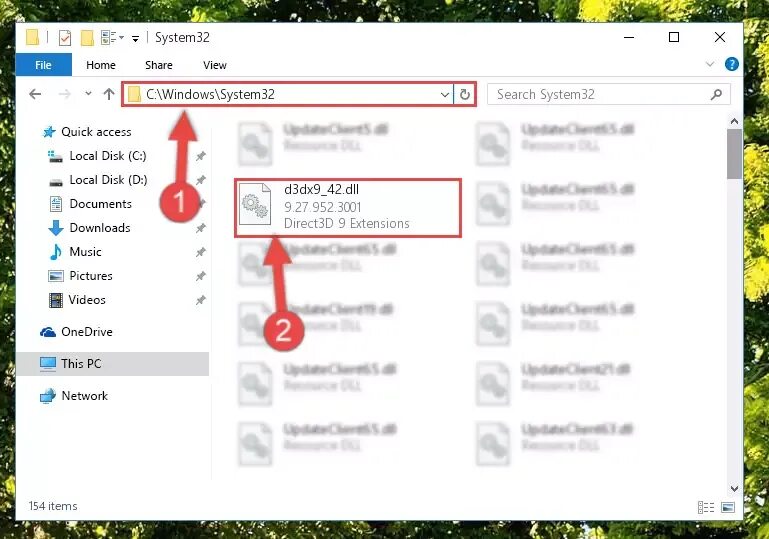Click the vertical scrollbar thumb
This screenshot has height=539, width=769.
pyautogui.click(x=734, y=154)
